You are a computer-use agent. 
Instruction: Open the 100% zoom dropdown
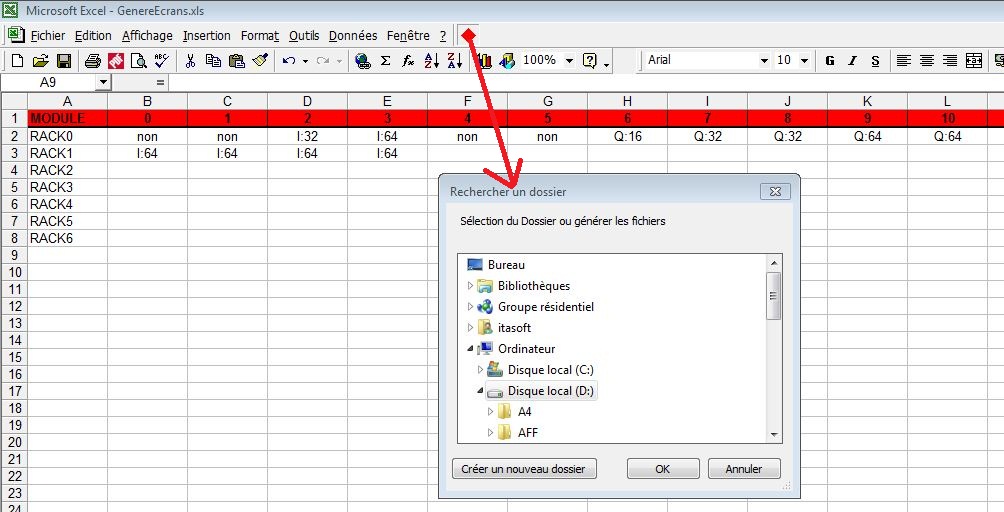(569, 61)
